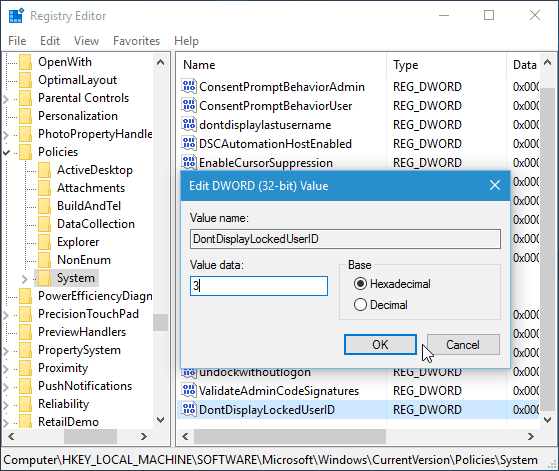This screenshot has width=559, height=471.
Task: Click the ConsentPromptBehaviorUser DWORD icon
Action: [189, 106]
